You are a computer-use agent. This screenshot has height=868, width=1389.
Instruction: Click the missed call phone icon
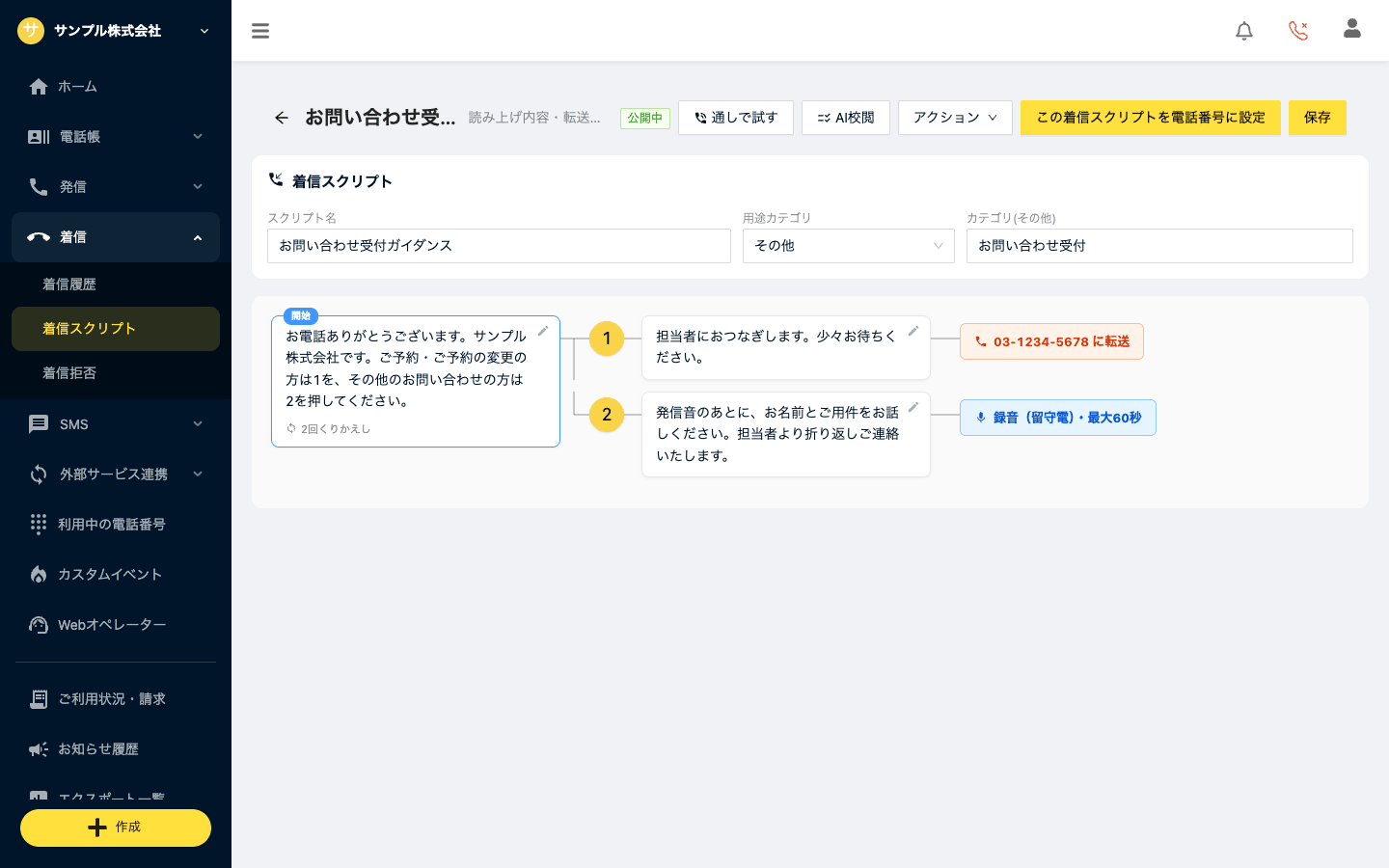[1298, 31]
